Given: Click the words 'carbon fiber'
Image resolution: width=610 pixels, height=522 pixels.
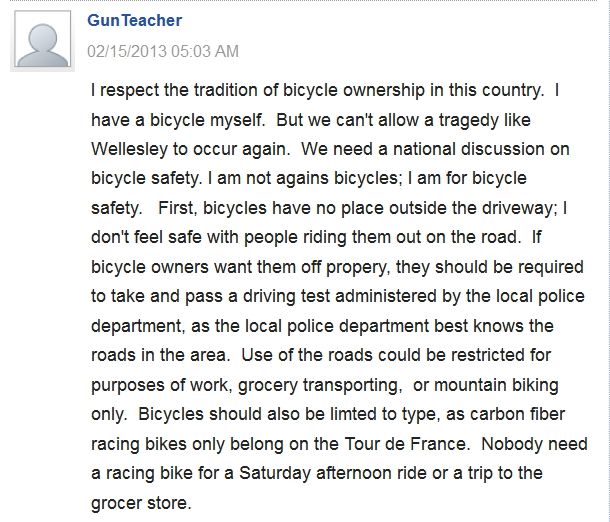Looking at the screenshot, I should 517,414.
